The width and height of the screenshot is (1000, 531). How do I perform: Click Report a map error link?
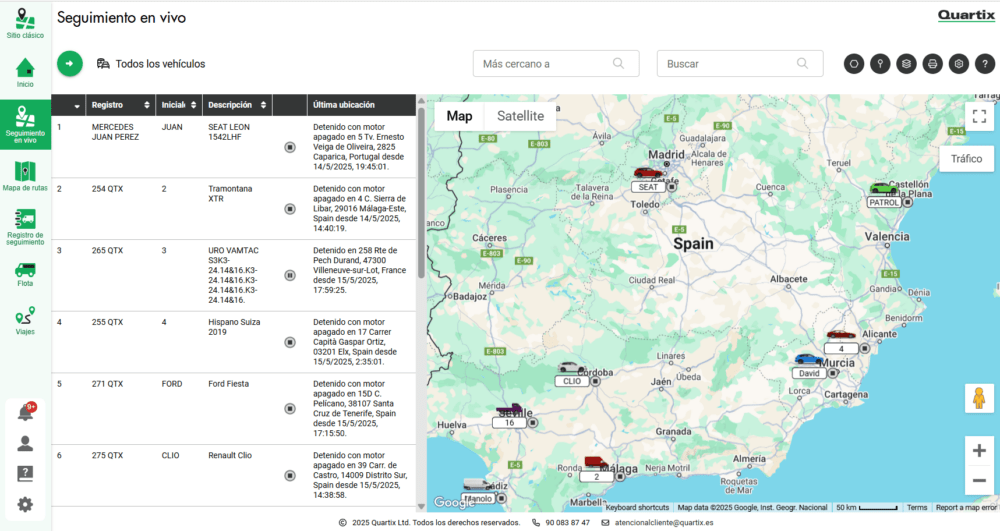click(x=966, y=507)
